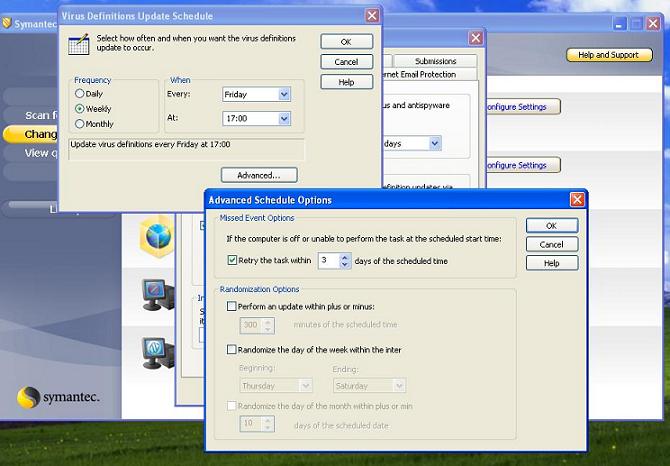Select the Change settings sidebar item
670x466 pixels.
[x=30, y=134]
